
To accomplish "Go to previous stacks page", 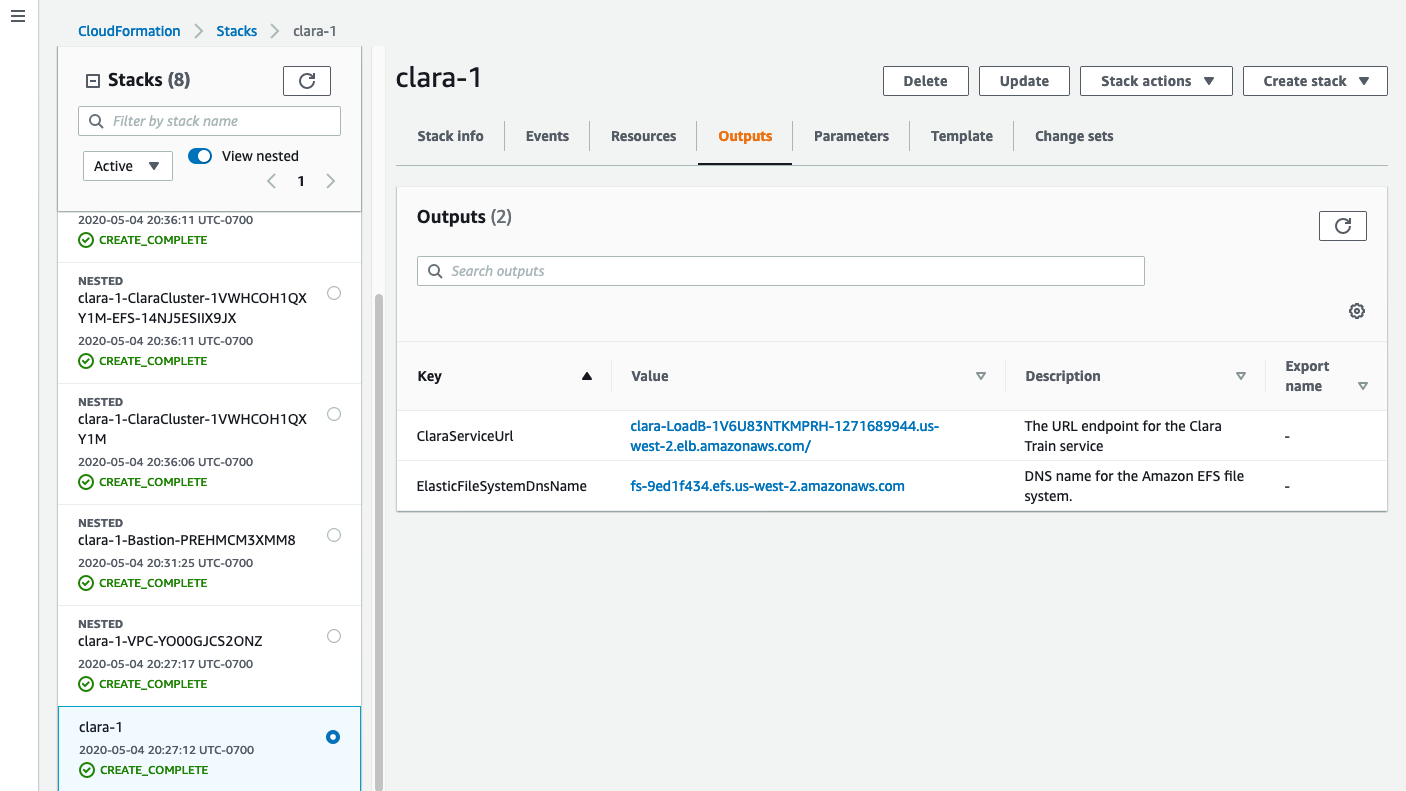I will pyautogui.click(x=271, y=181).
